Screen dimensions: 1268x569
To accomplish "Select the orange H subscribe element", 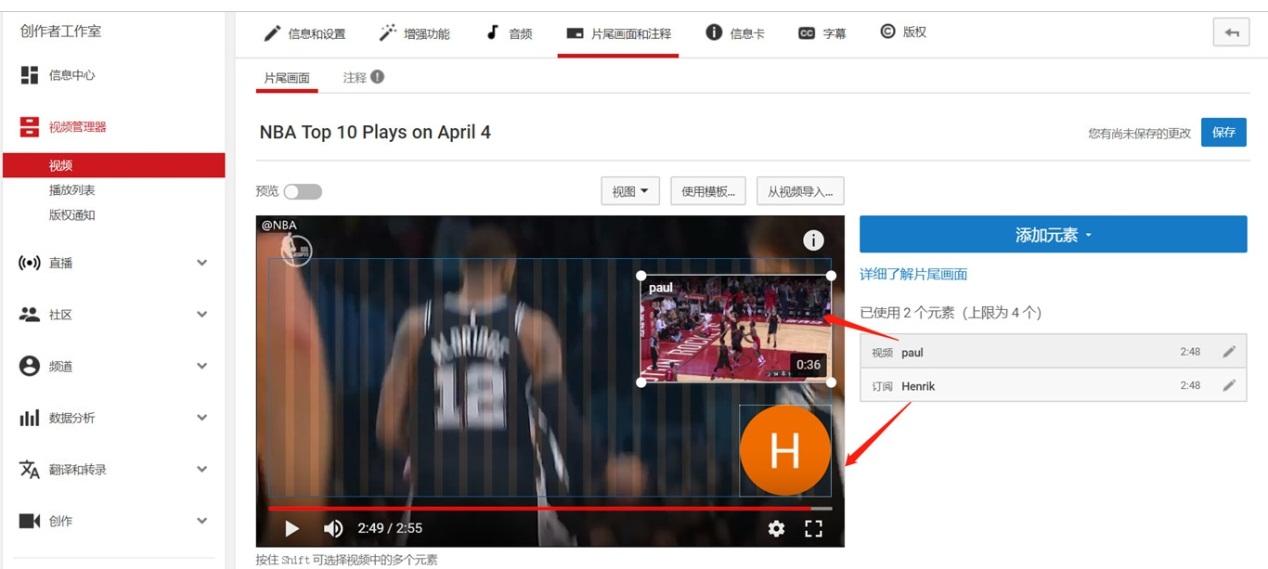I will click(785, 451).
